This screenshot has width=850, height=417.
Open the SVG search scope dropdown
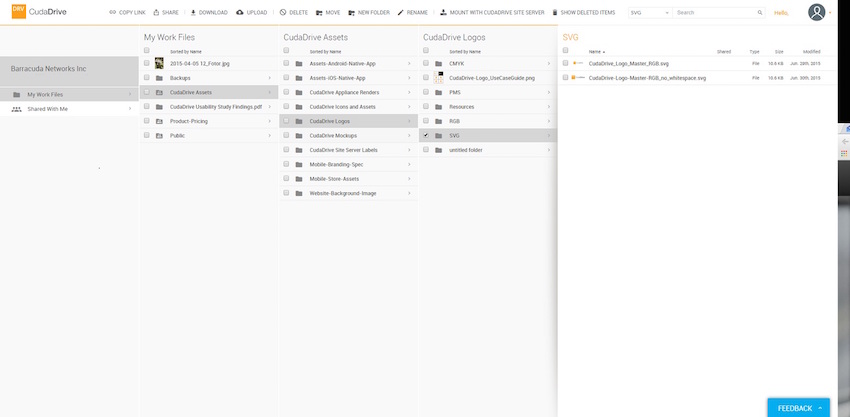(650, 12)
